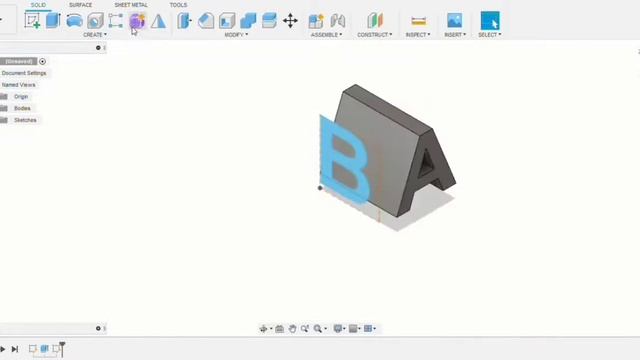
Task: Select the Bodies tree item
Action: click(22, 108)
